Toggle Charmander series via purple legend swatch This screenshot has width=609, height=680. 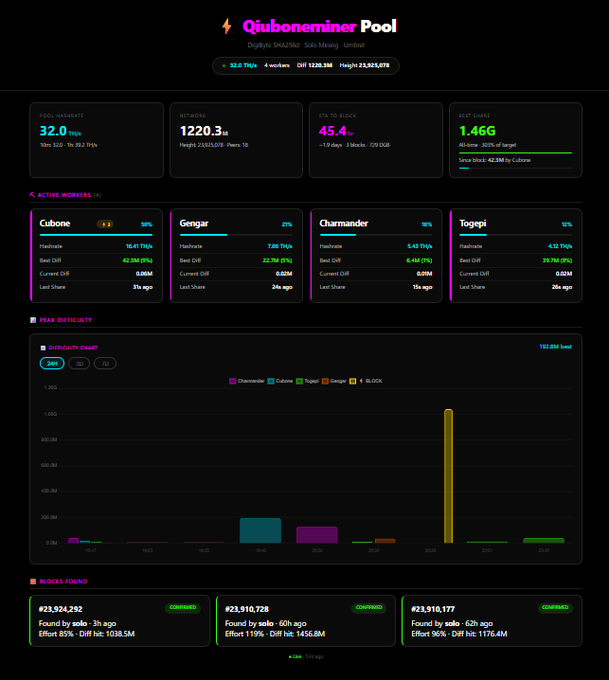pyautogui.click(x=232, y=381)
